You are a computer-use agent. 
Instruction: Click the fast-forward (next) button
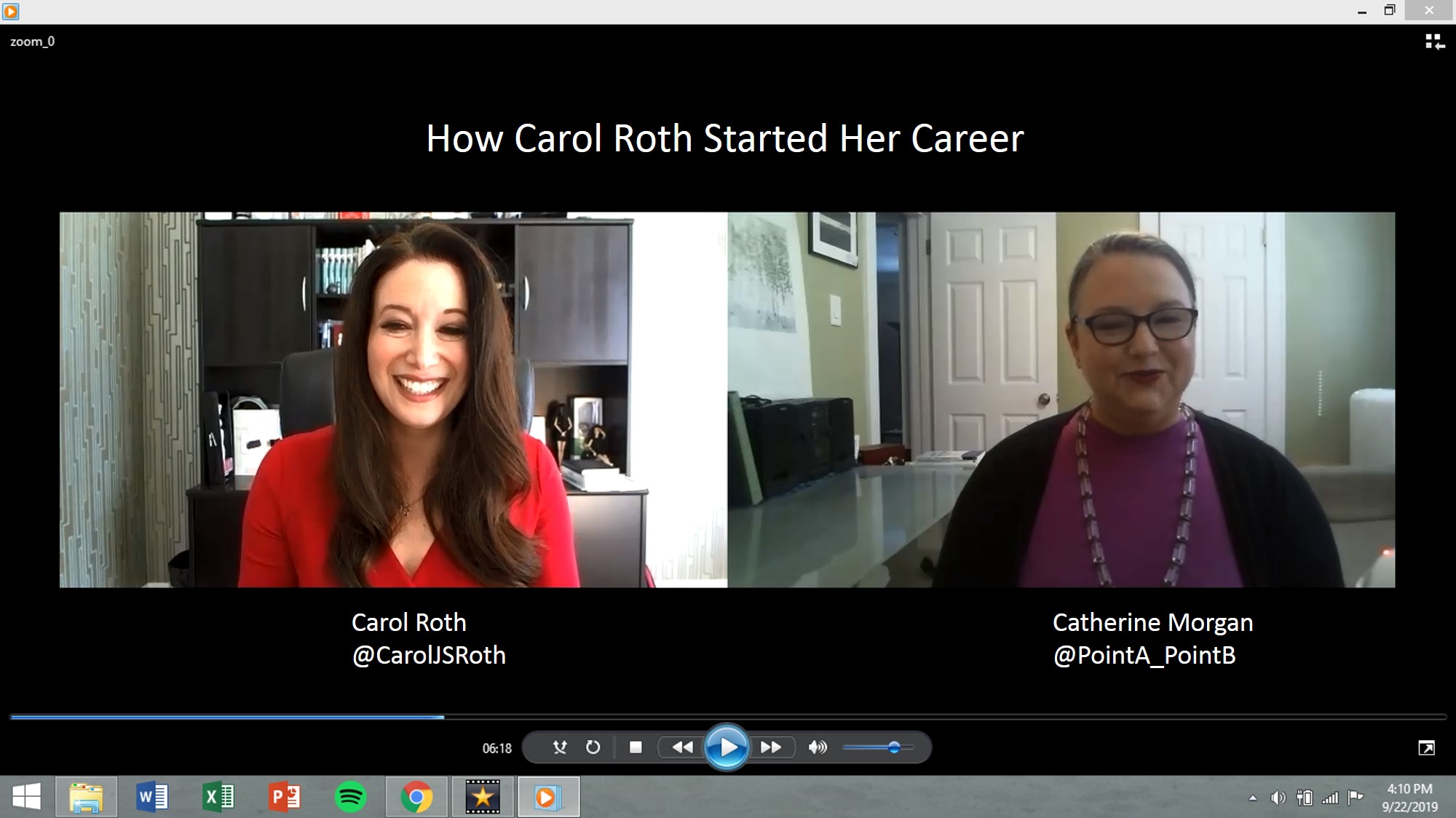coord(770,747)
